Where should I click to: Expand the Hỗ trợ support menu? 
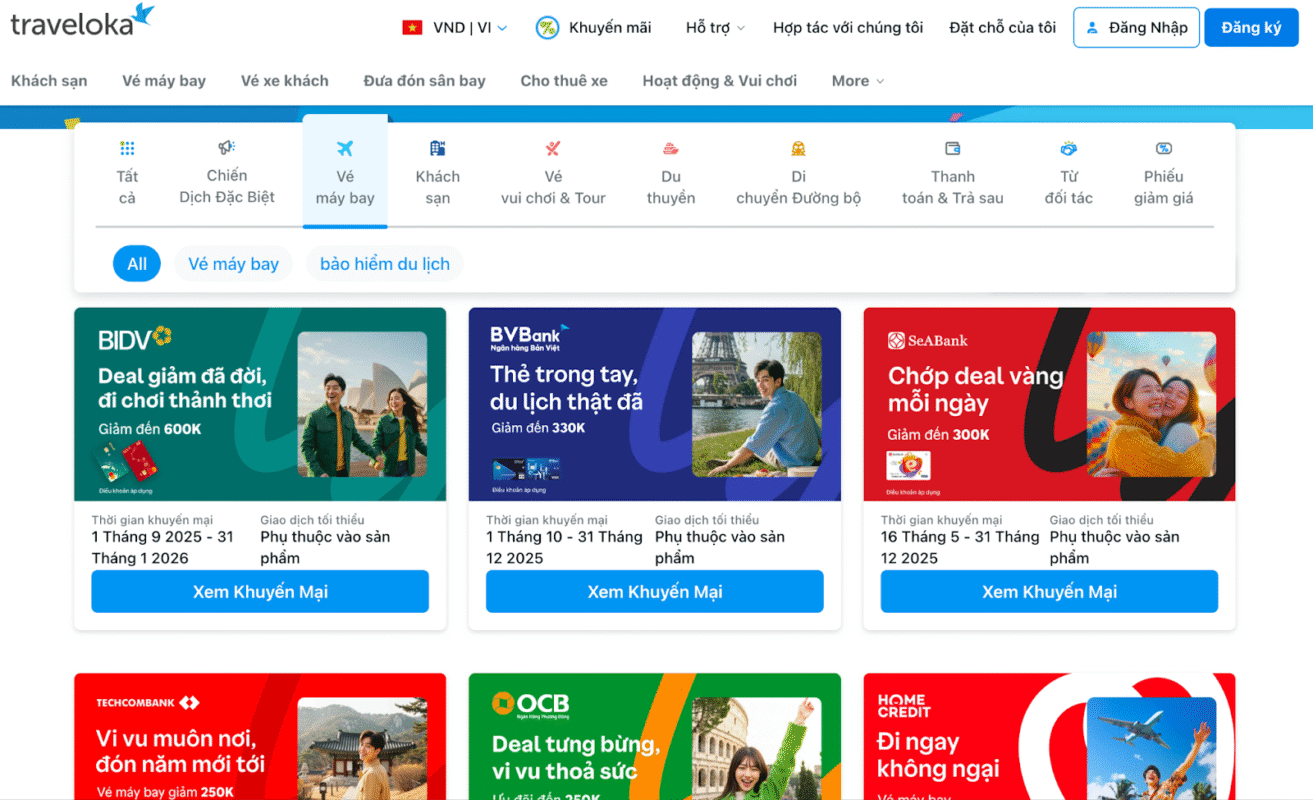pyautogui.click(x=715, y=28)
